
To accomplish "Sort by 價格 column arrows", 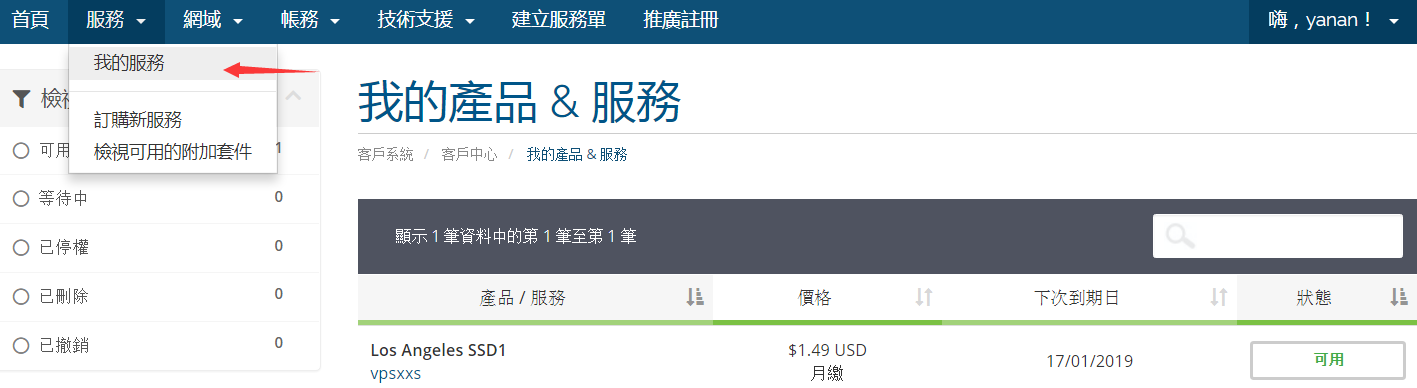I will click(924, 297).
